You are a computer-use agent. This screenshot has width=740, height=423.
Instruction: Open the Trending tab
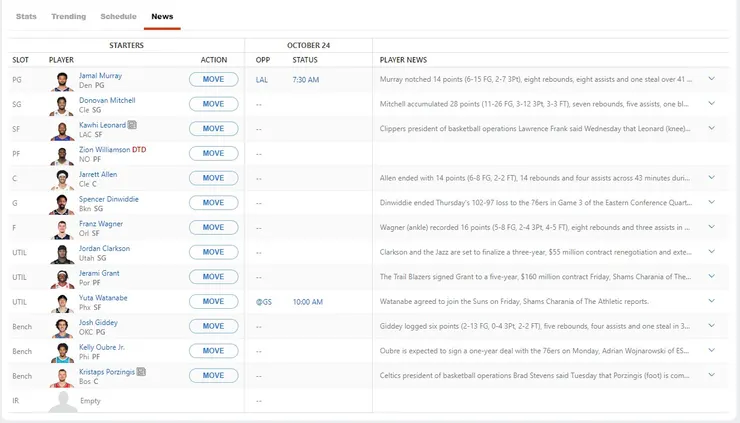tap(68, 17)
